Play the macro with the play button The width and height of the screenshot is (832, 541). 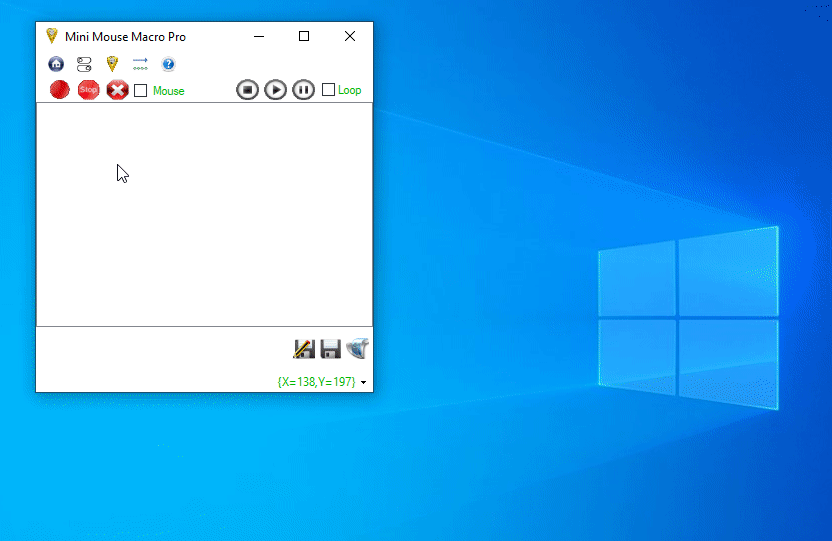coord(275,90)
